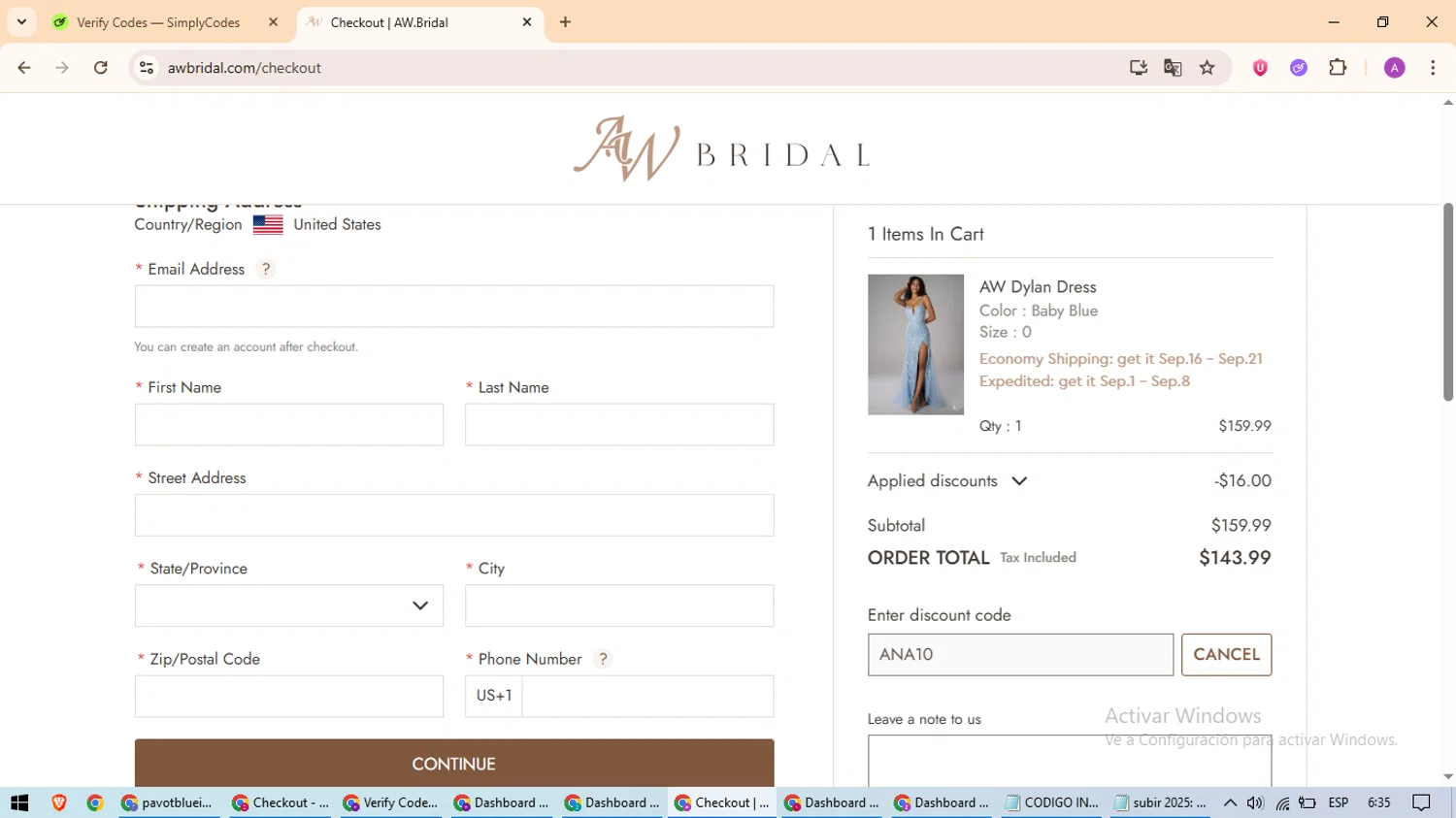Open the notification center icon
The width and height of the screenshot is (1456, 818).
1422,802
